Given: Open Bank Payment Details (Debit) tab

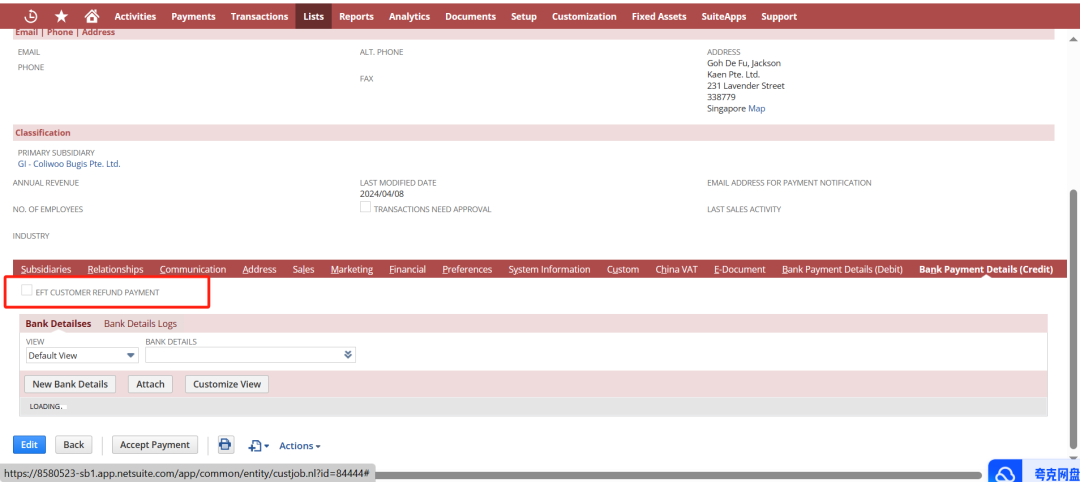Looking at the screenshot, I should coord(842,269).
